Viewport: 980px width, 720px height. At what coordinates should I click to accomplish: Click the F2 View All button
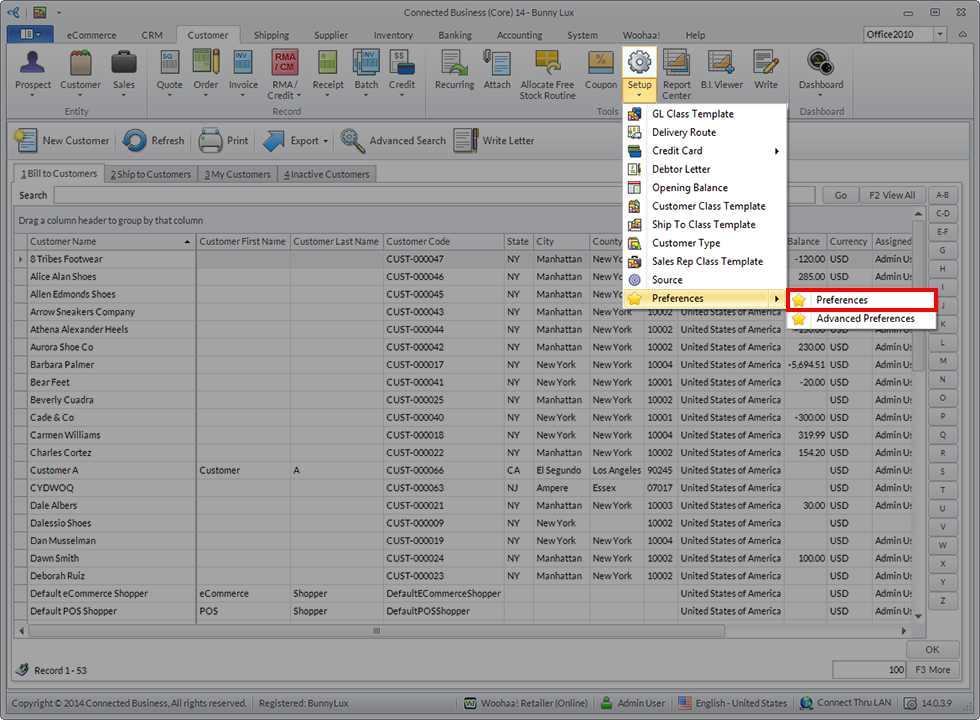coord(891,196)
